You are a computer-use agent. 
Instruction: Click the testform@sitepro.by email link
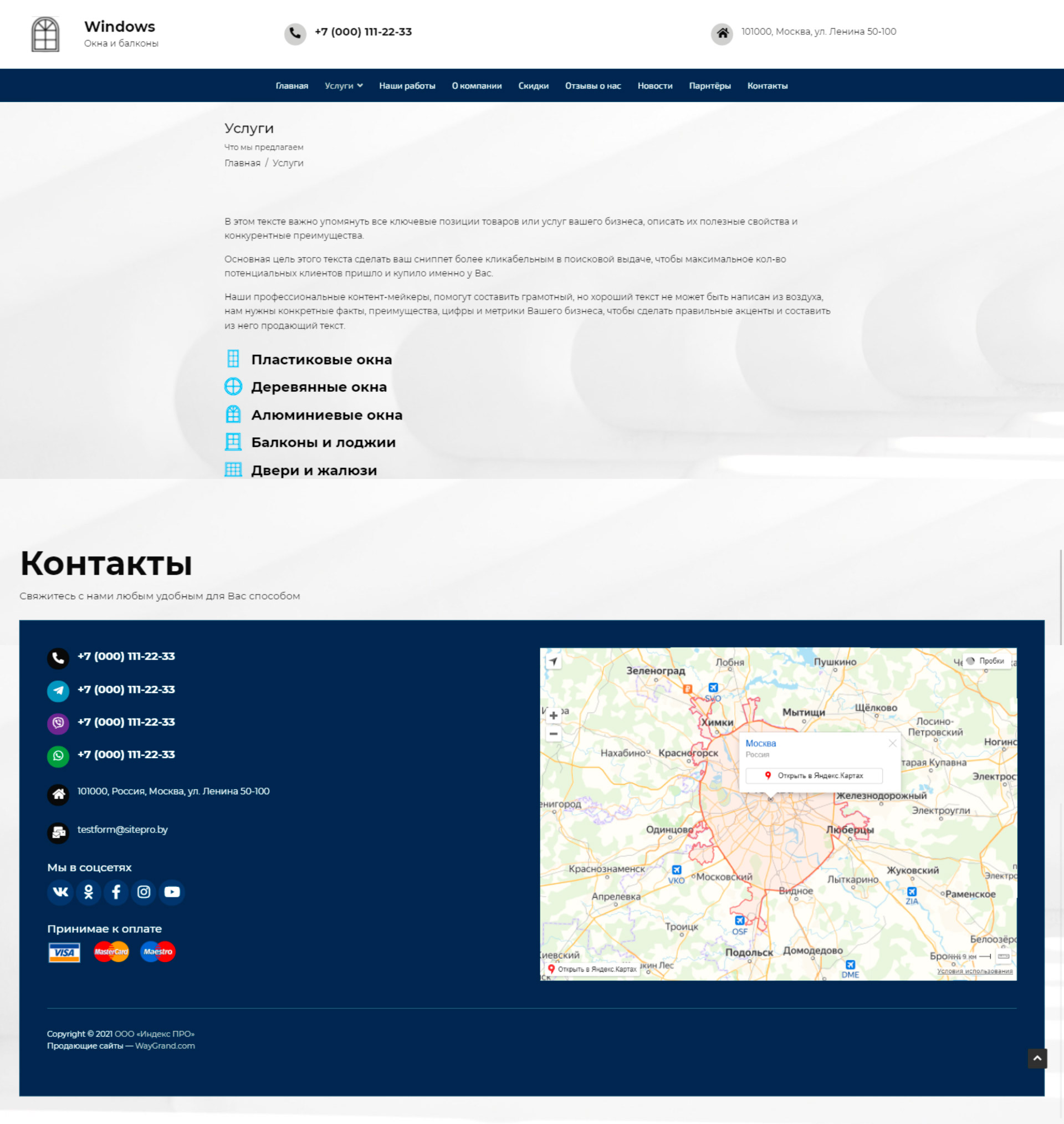click(x=122, y=830)
